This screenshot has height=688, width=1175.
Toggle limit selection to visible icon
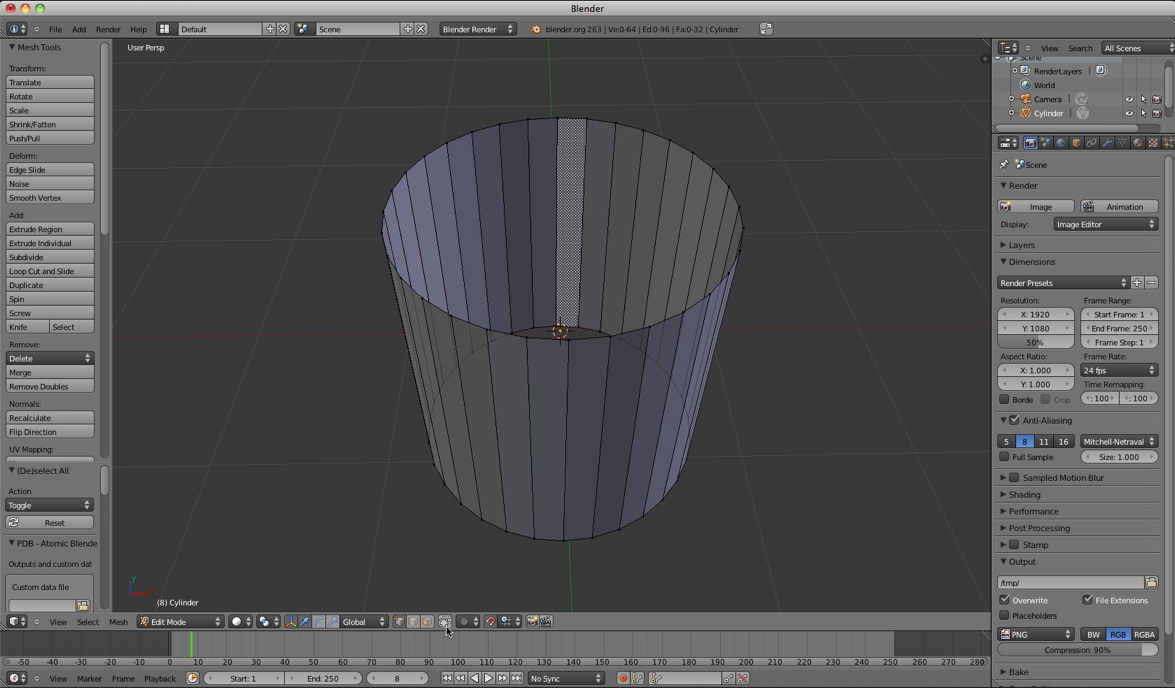(x=444, y=621)
